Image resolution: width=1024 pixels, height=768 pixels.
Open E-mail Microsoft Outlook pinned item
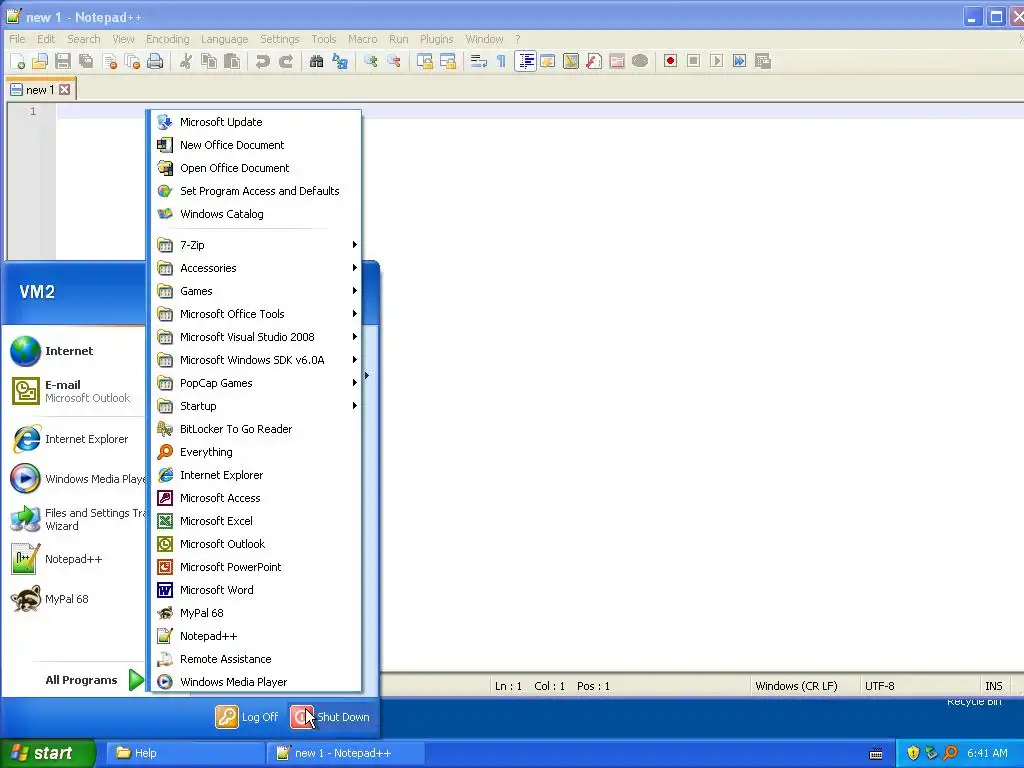[75, 391]
